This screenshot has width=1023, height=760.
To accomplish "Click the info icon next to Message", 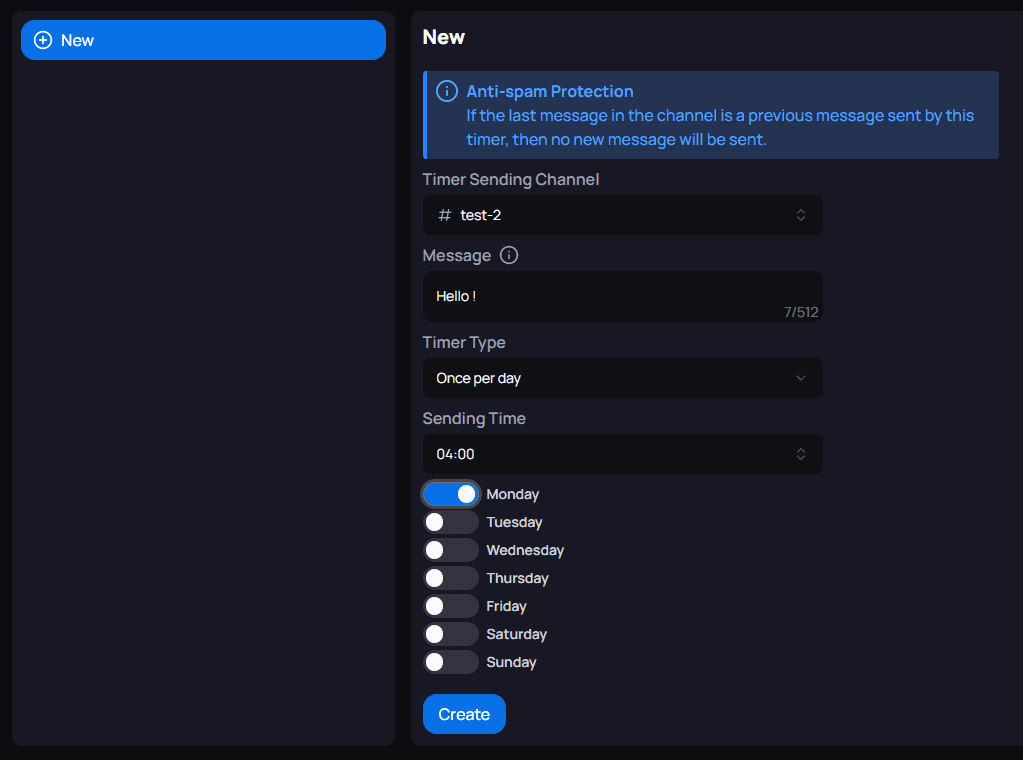I will pos(509,255).
